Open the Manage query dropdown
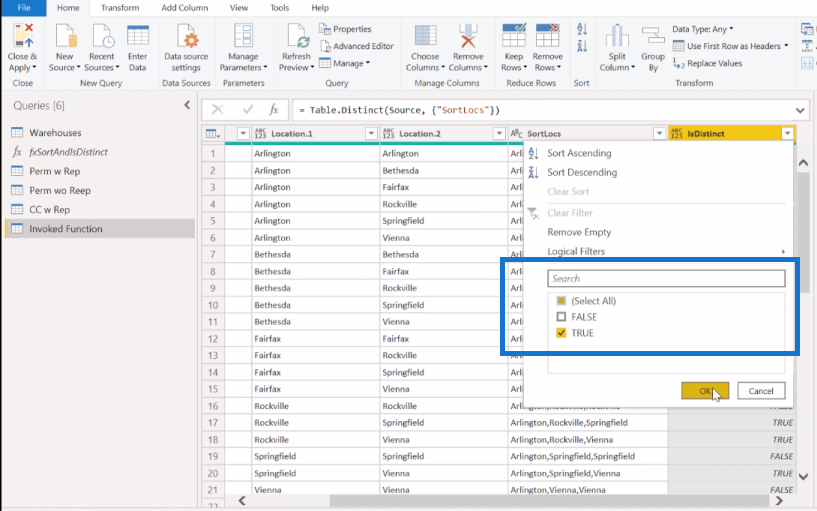 coord(344,63)
